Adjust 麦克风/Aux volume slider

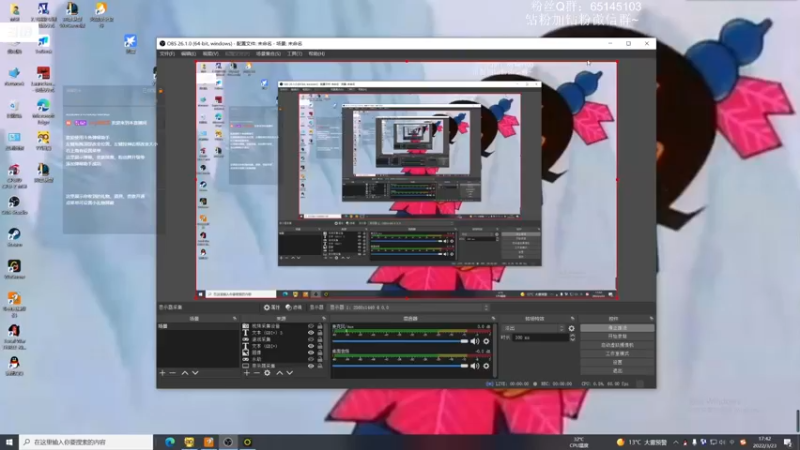point(400,341)
